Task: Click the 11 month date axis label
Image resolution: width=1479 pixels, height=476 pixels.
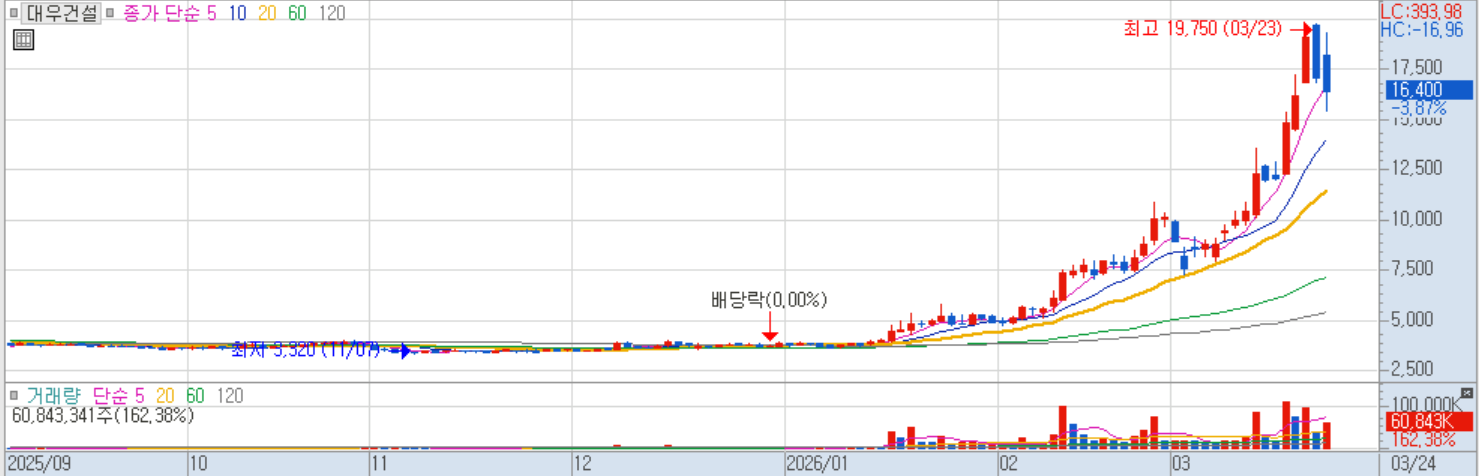Action: 380,465
